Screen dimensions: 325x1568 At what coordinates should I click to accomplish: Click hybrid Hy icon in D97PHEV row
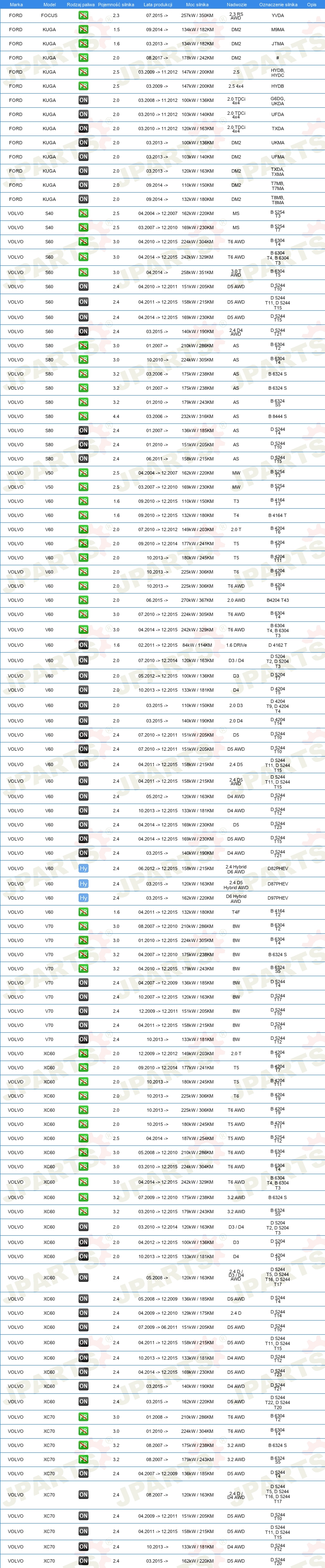click(x=84, y=898)
